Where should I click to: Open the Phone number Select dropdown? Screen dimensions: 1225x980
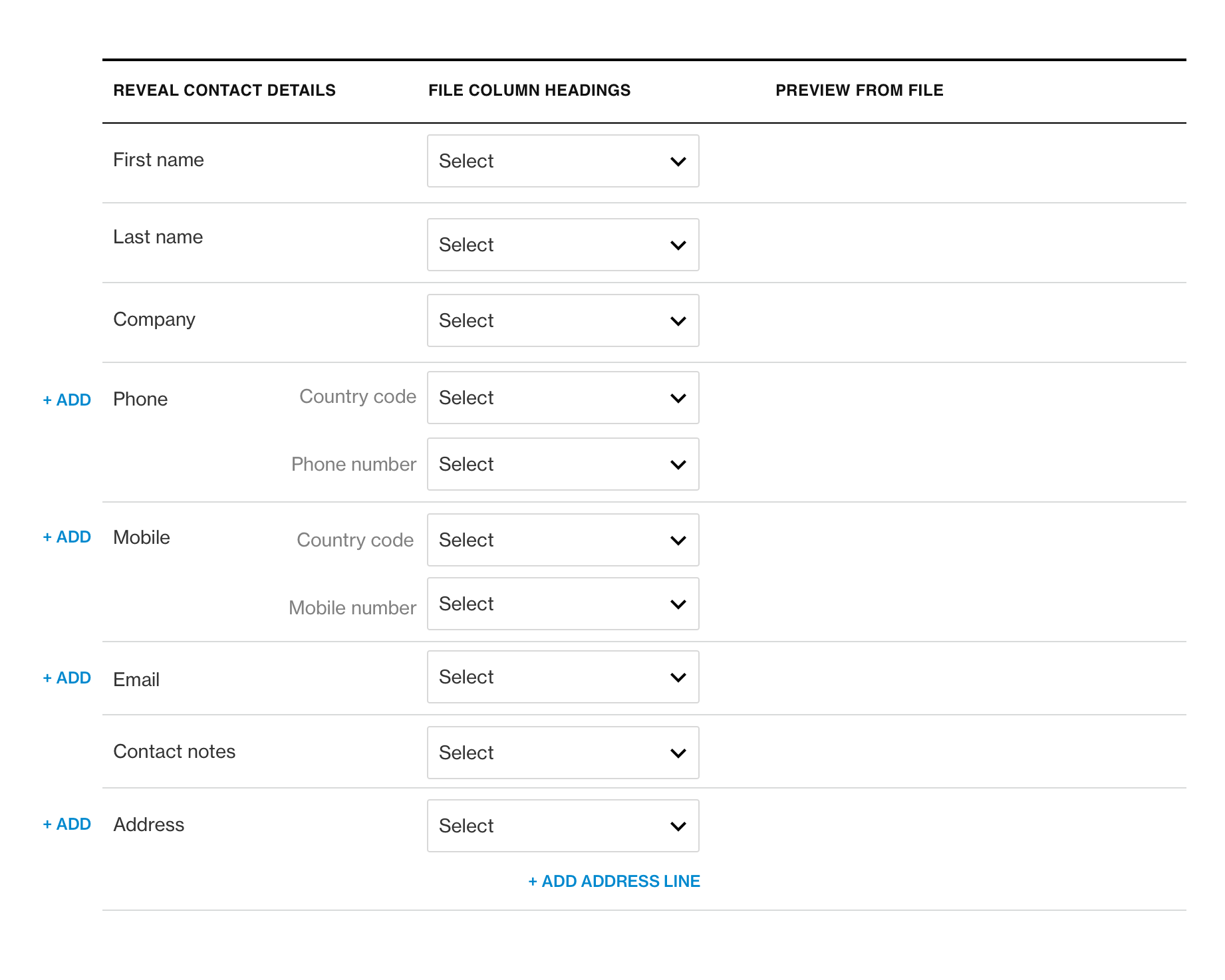[x=563, y=464]
